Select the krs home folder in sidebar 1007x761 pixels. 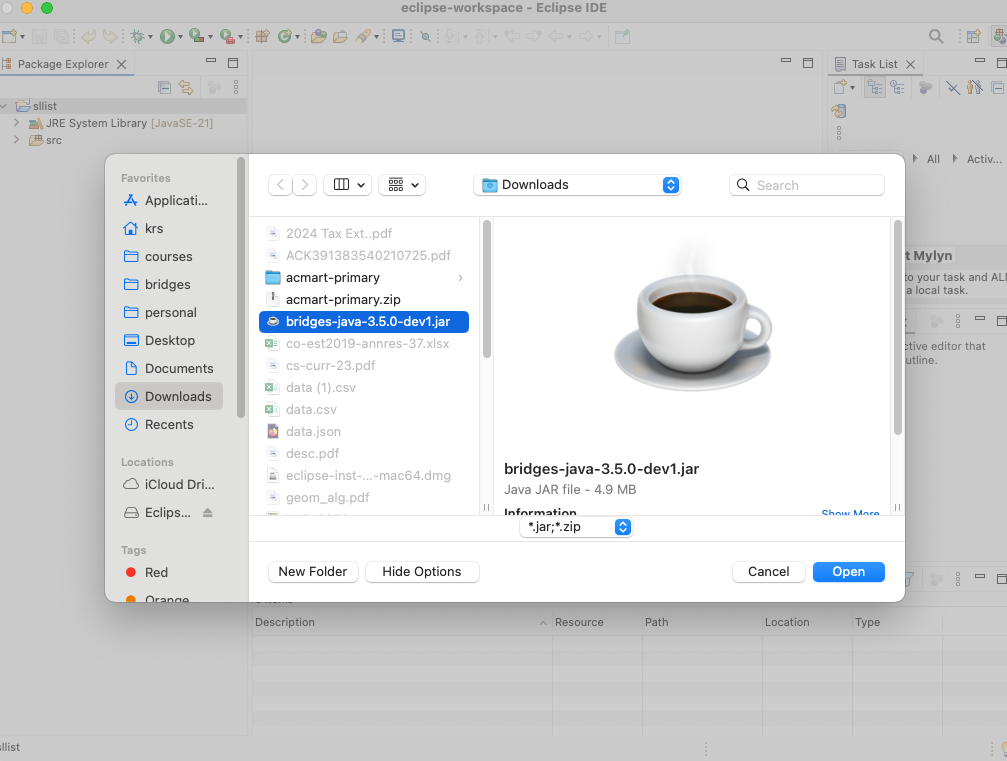pyautogui.click(x=170, y=229)
